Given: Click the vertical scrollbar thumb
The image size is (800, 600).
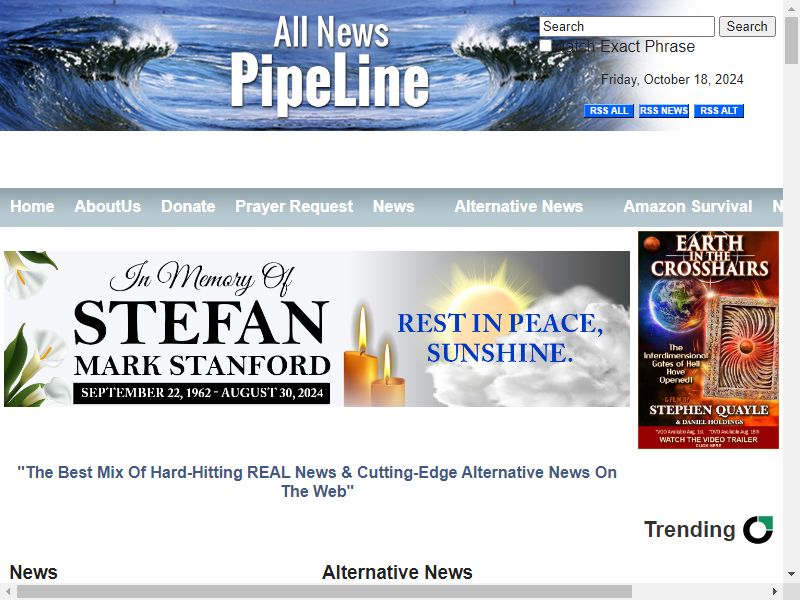Looking at the screenshot, I should [x=791, y=40].
